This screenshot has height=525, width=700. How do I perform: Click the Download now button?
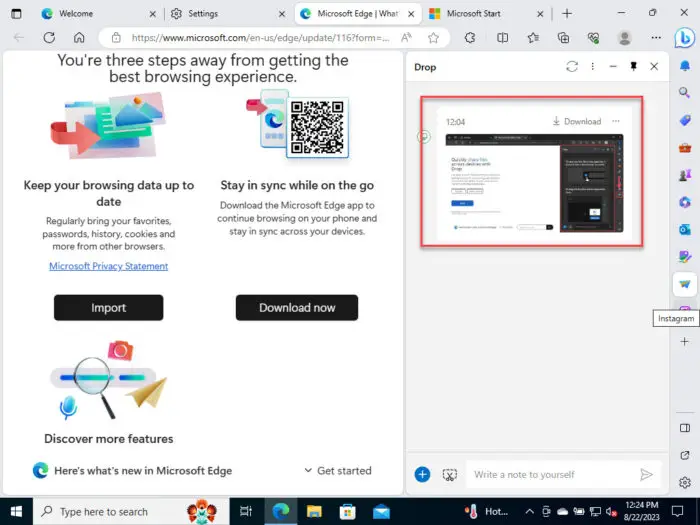(x=297, y=308)
